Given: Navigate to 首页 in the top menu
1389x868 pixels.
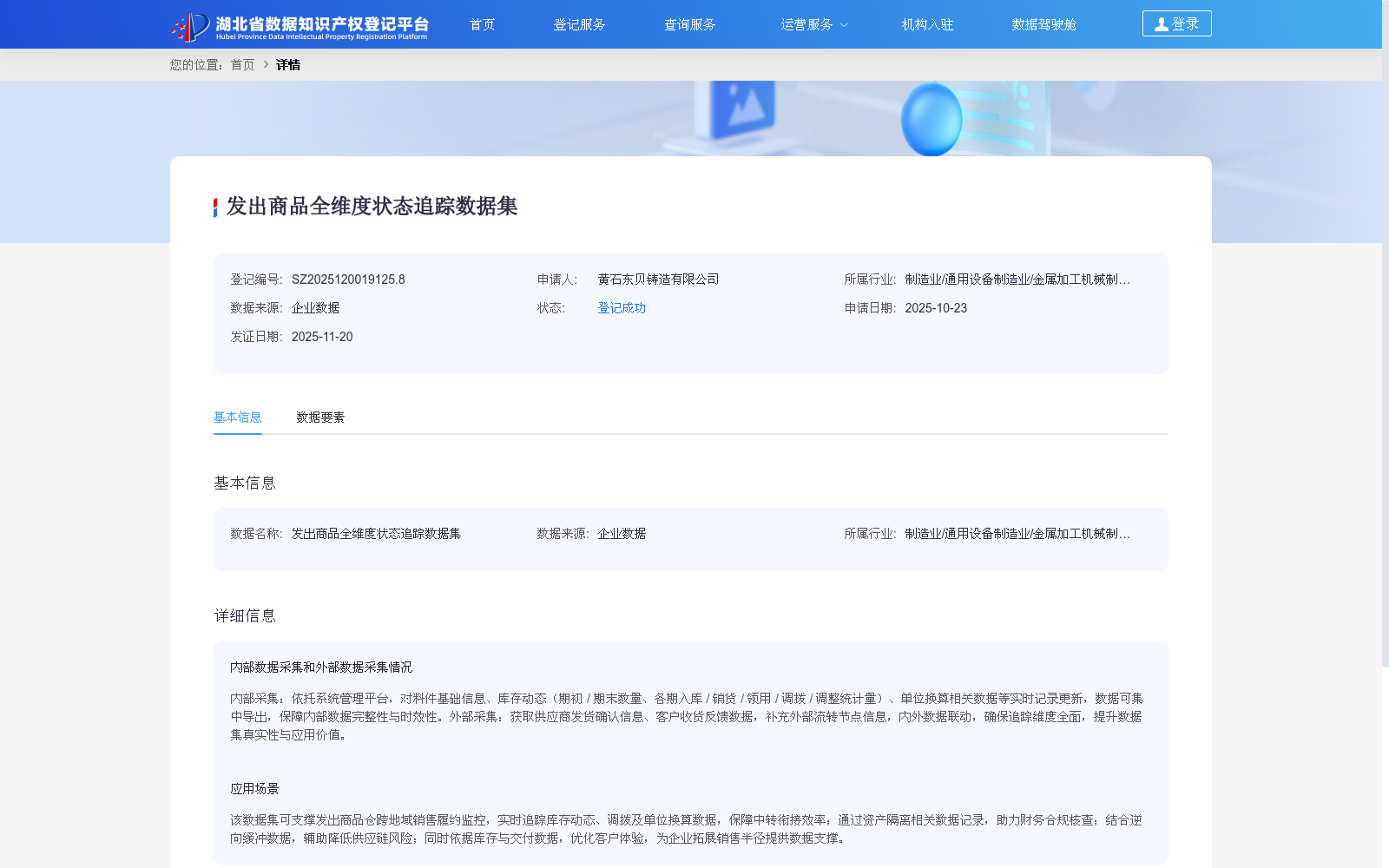Looking at the screenshot, I should [482, 24].
